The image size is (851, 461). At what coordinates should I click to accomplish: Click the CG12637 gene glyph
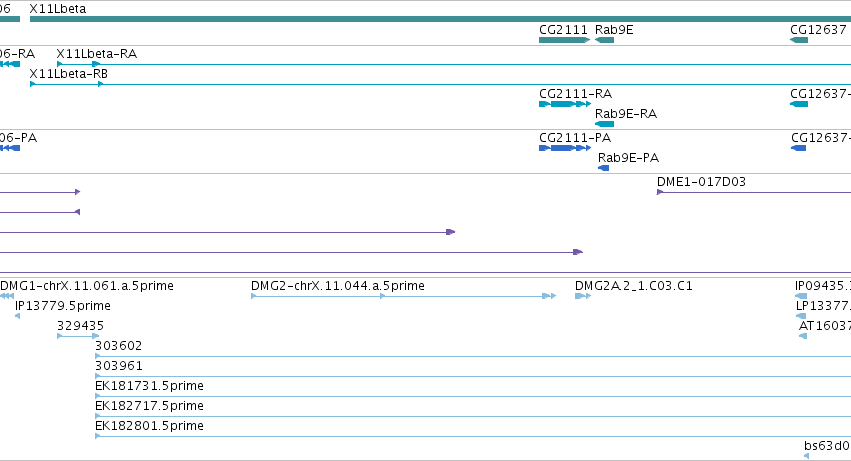click(x=799, y=40)
